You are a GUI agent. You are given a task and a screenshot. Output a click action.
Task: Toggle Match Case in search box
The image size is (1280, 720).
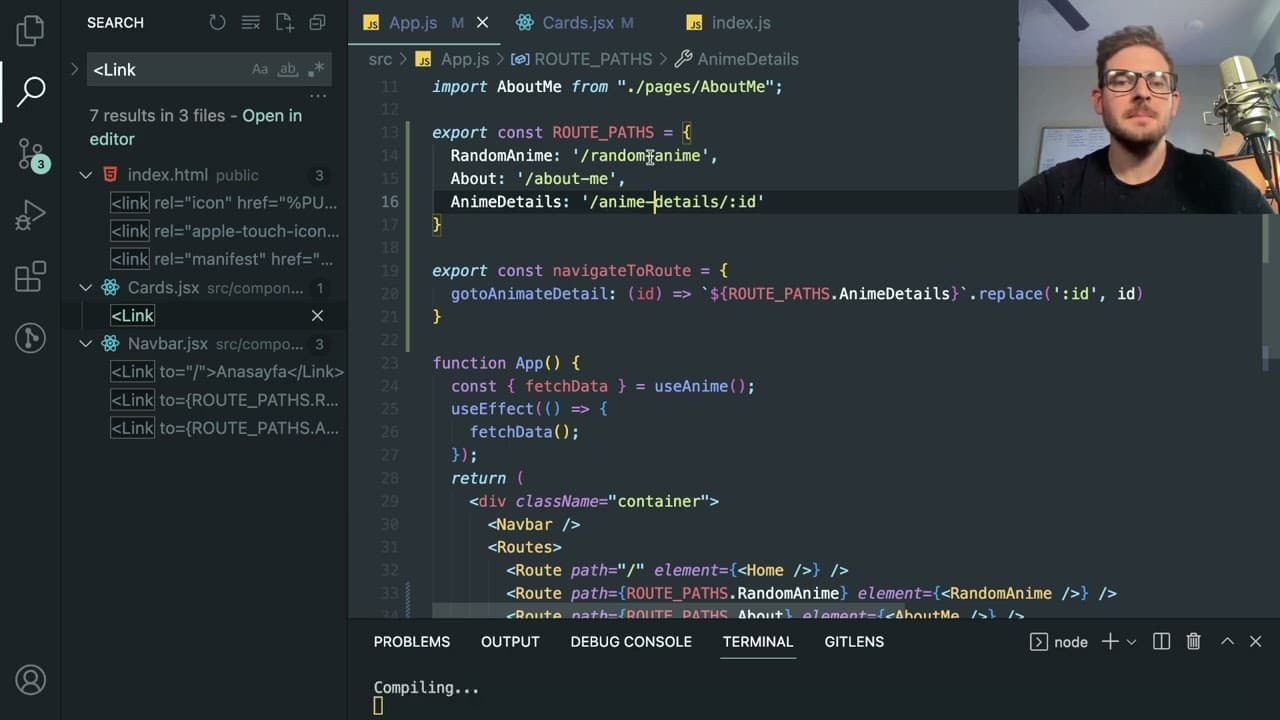[260, 69]
